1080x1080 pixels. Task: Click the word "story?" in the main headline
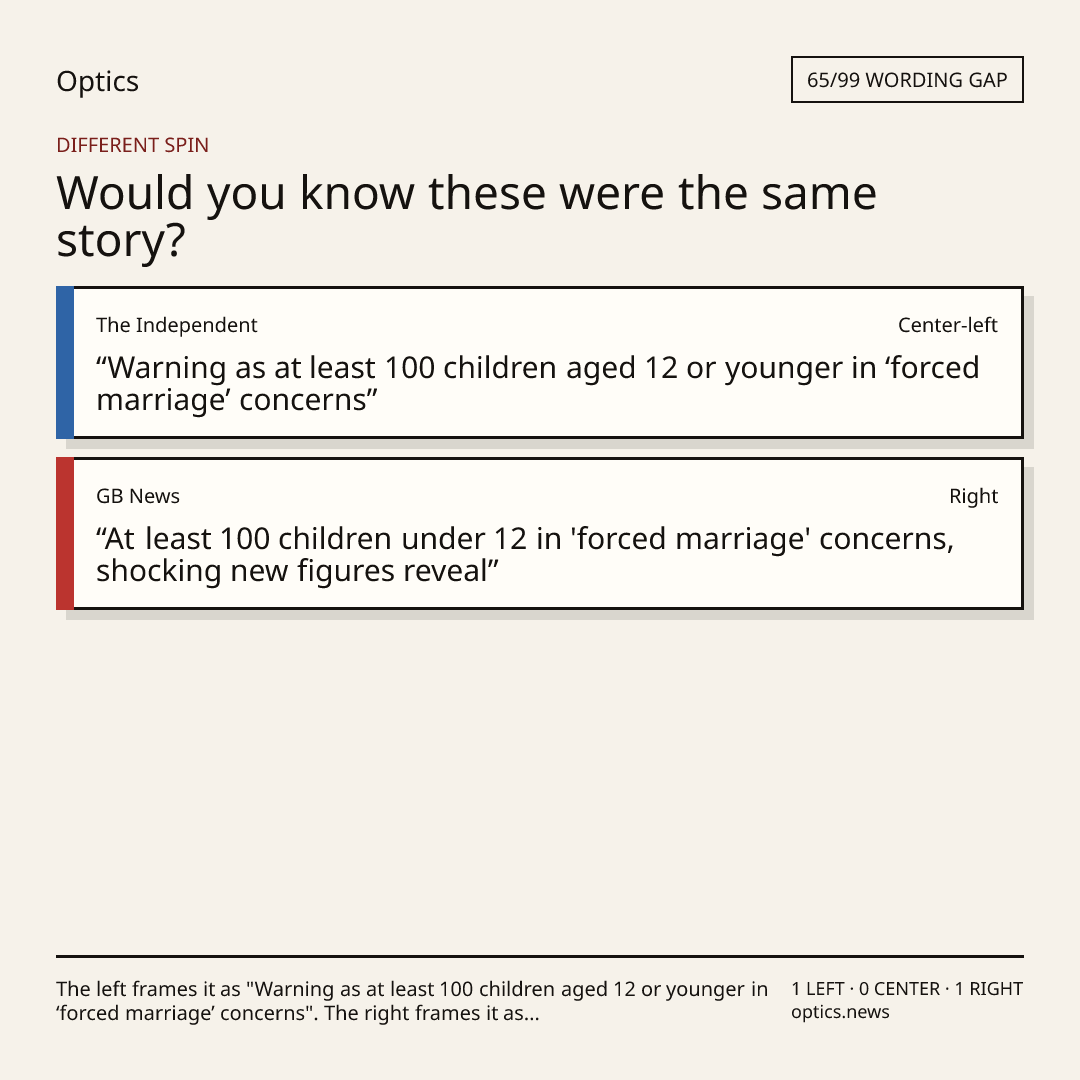(121, 241)
